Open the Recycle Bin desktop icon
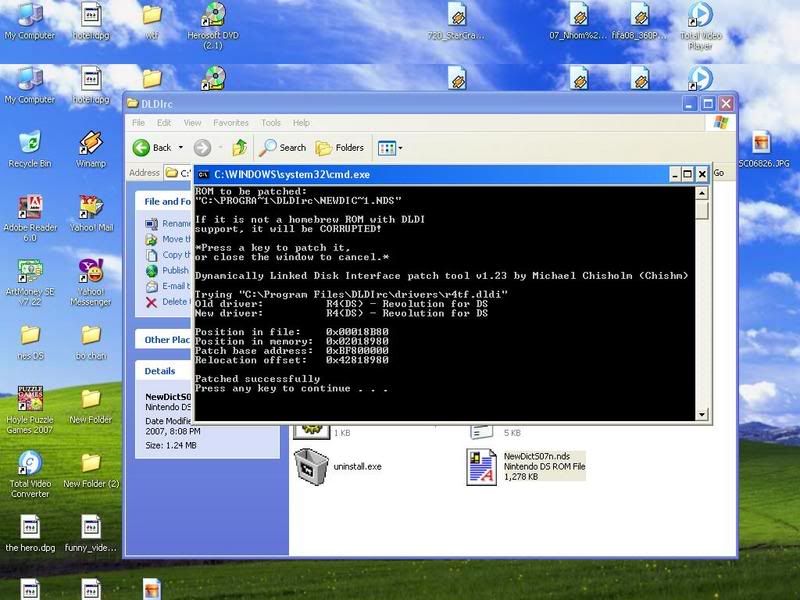 click(30, 148)
